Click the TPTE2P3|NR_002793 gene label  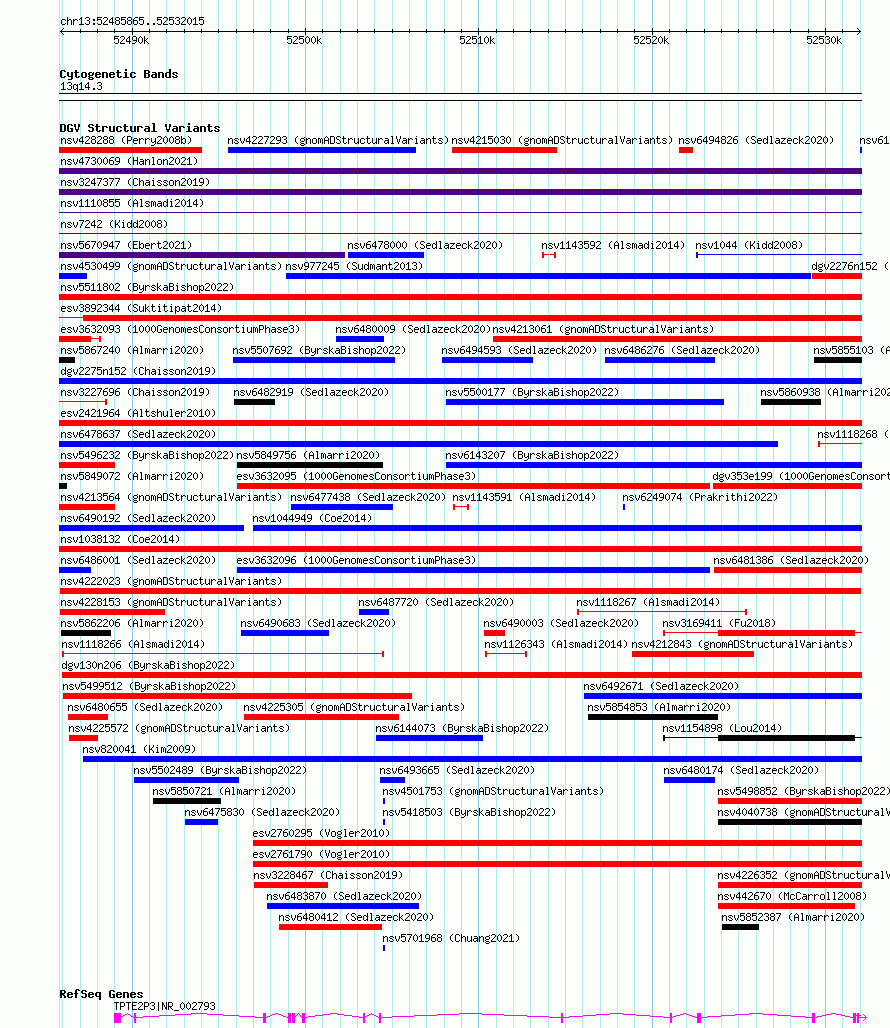click(x=164, y=1006)
